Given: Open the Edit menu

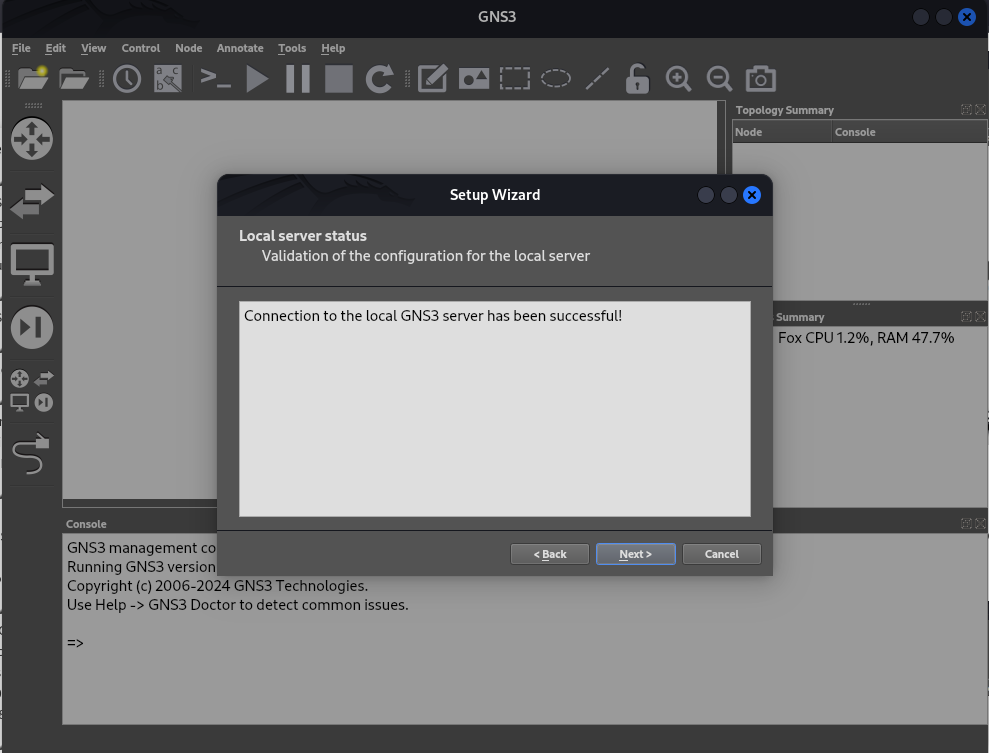Looking at the screenshot, I should 56,48.
